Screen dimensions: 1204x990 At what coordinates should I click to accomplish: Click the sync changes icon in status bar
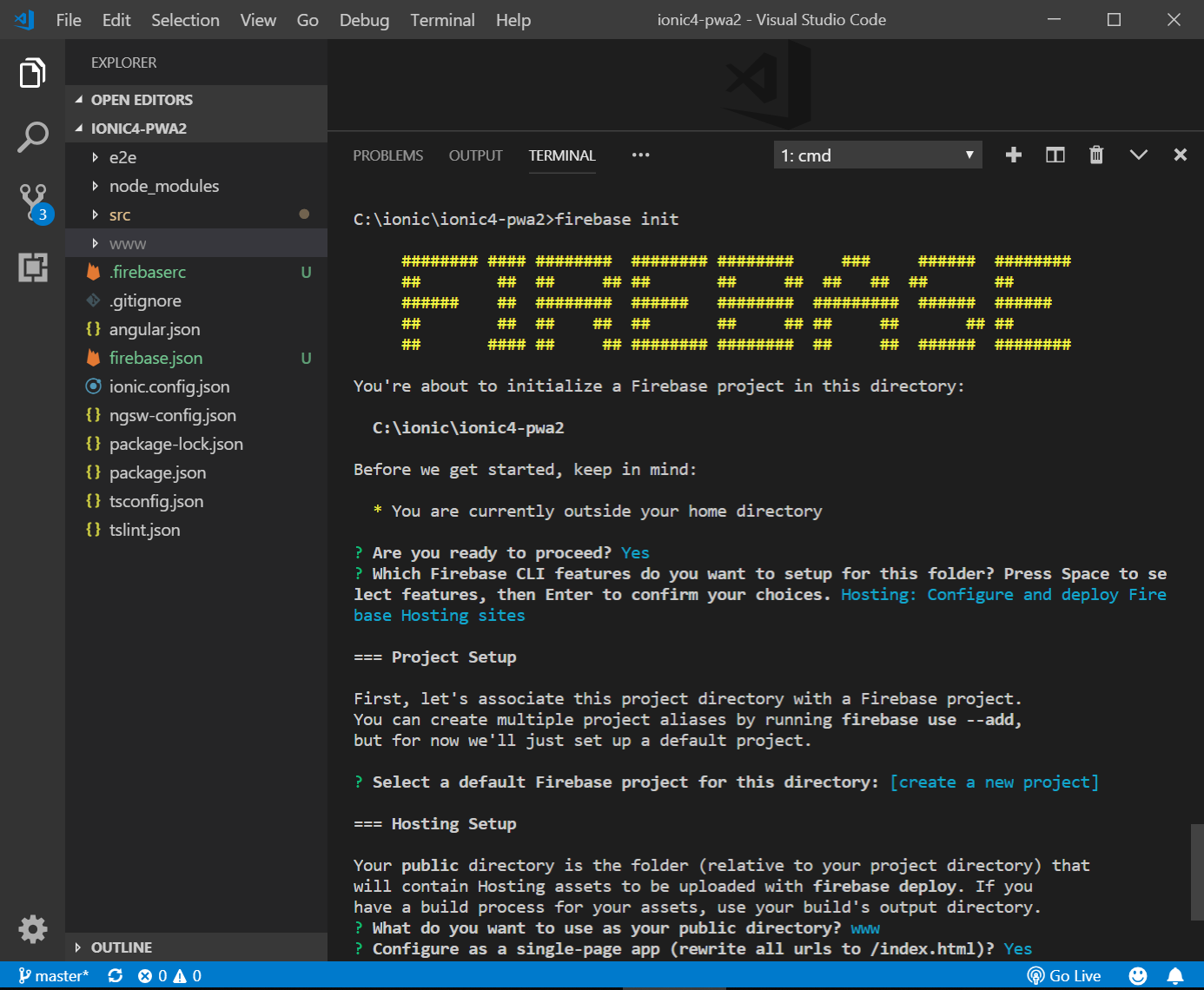pyautogui.click(x=115, y=976)
